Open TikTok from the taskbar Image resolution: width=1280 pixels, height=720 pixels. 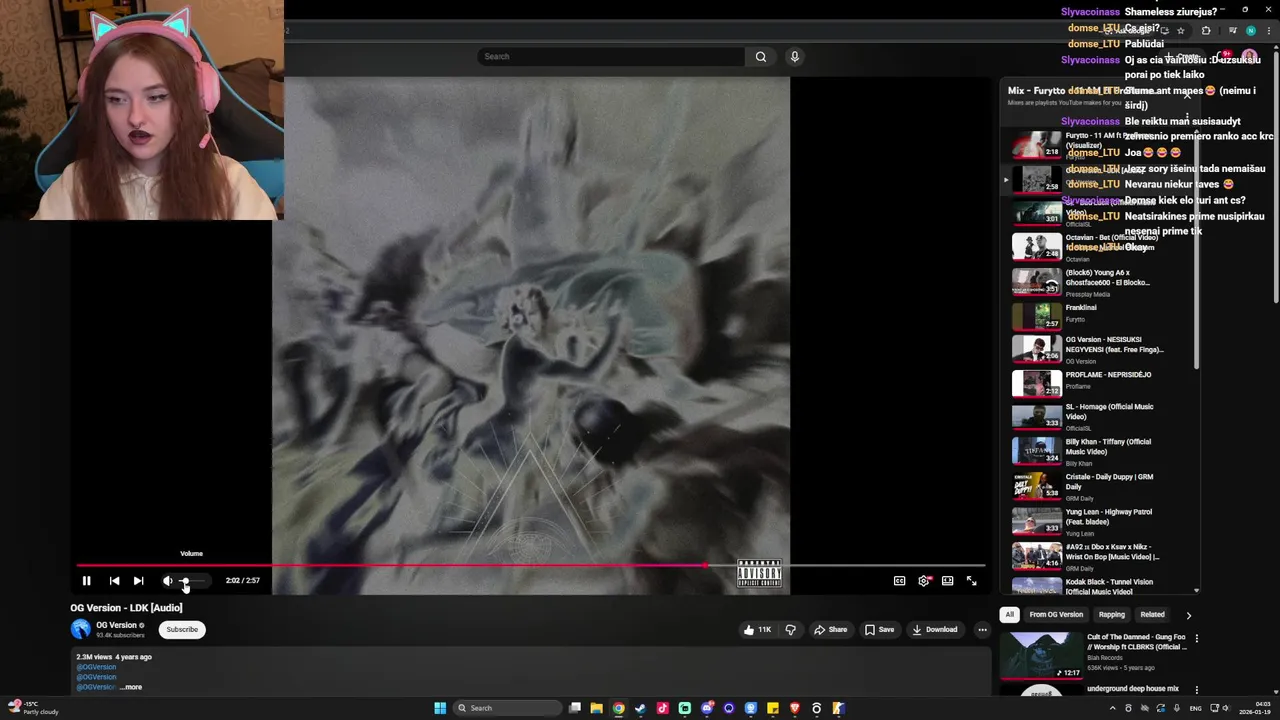663,708
